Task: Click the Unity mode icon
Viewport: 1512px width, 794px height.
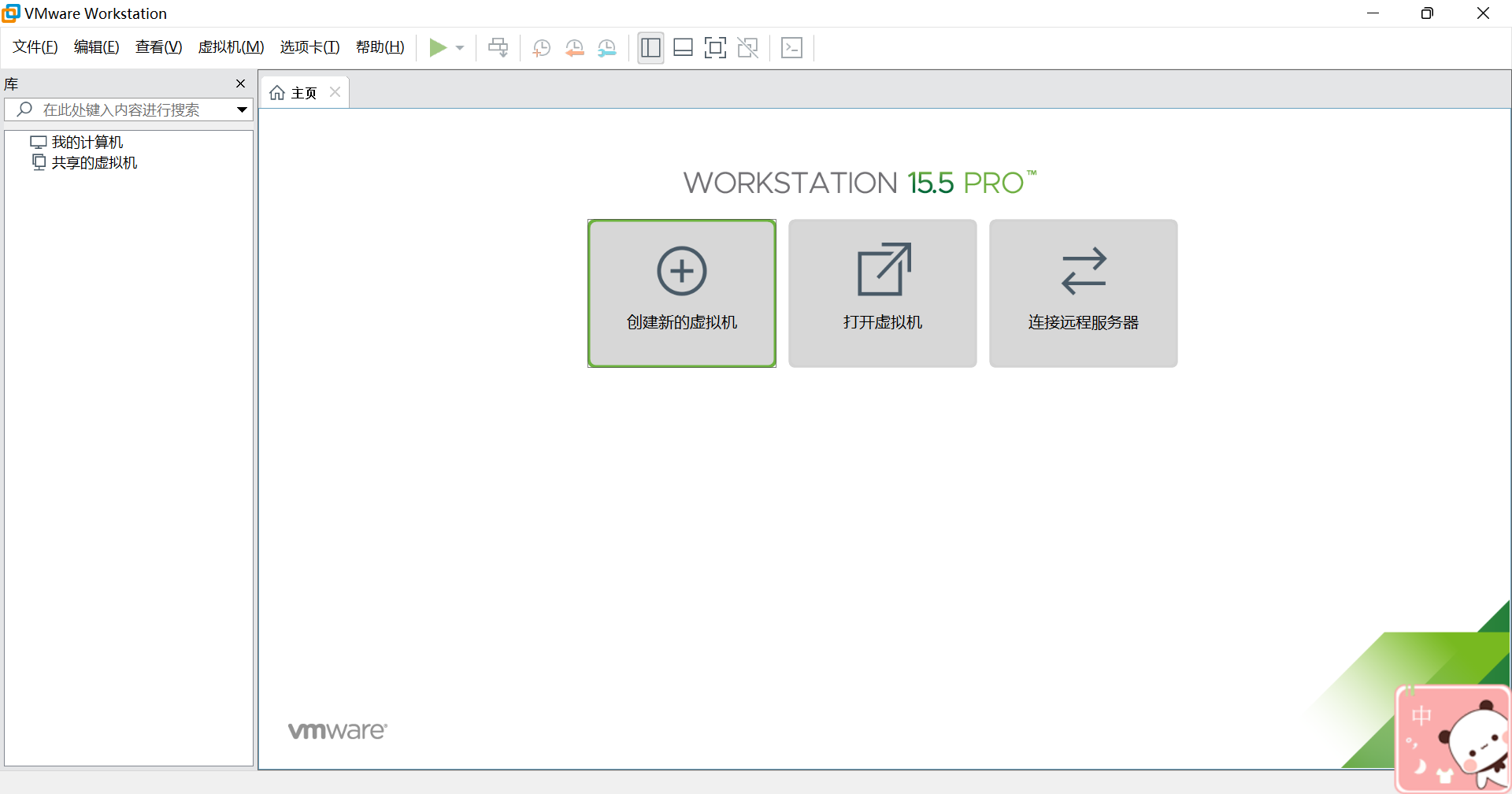Action: 747,48
